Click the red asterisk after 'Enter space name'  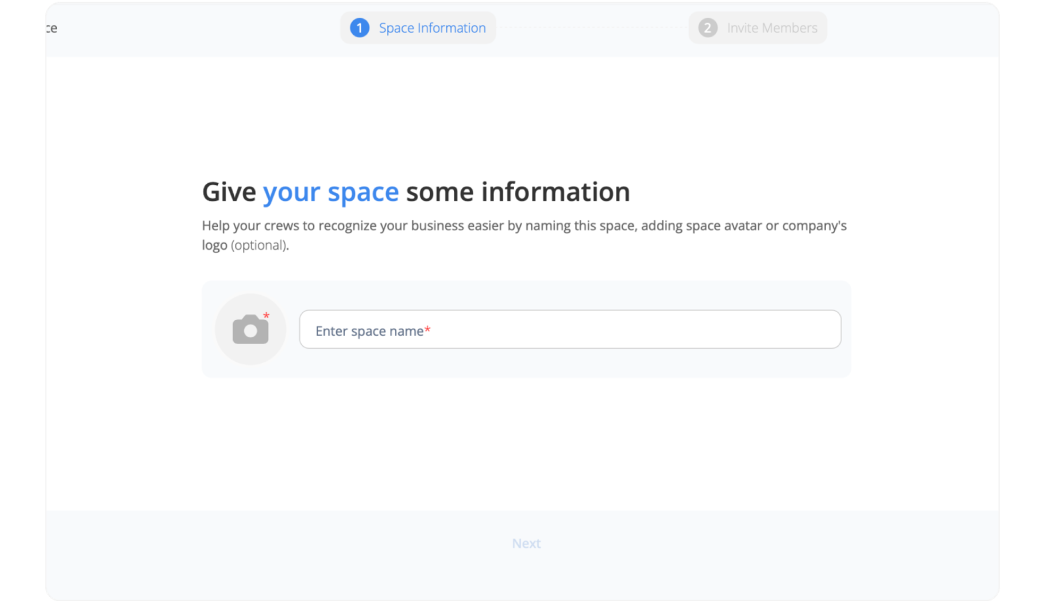(427, 329)
